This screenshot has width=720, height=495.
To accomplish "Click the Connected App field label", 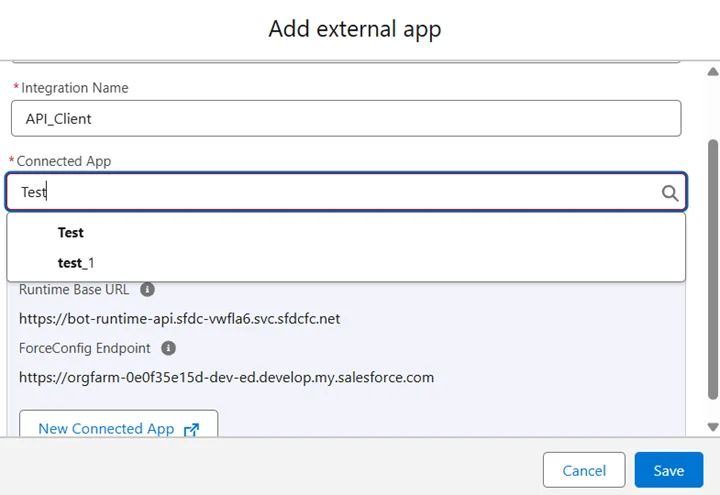I will pos(64,161).
